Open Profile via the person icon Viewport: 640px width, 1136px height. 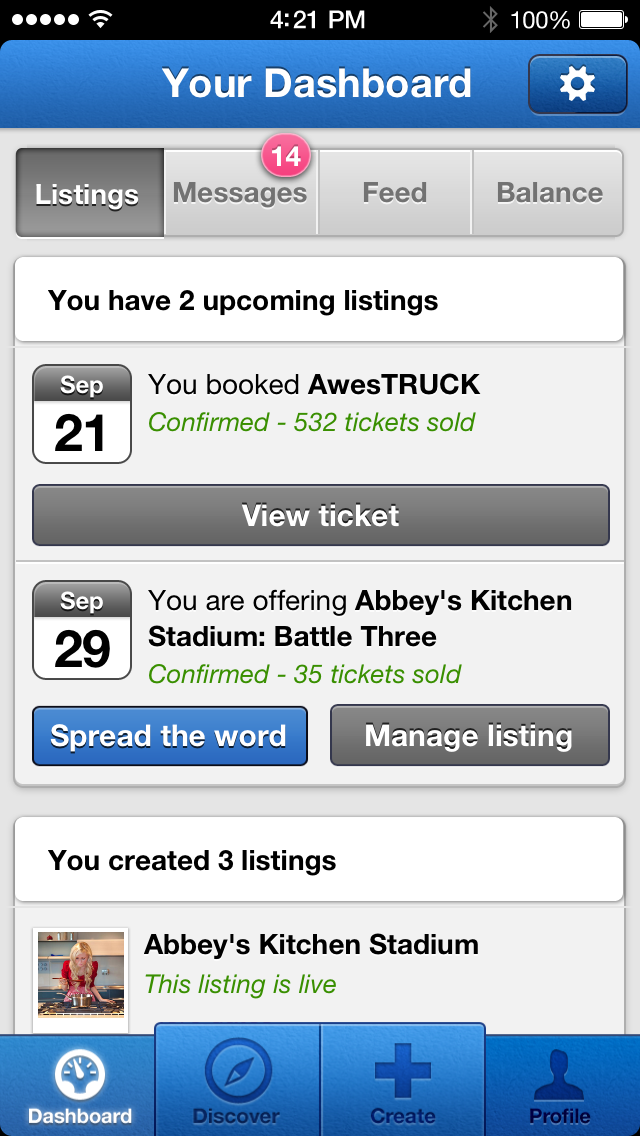[x=560, y=1077]
